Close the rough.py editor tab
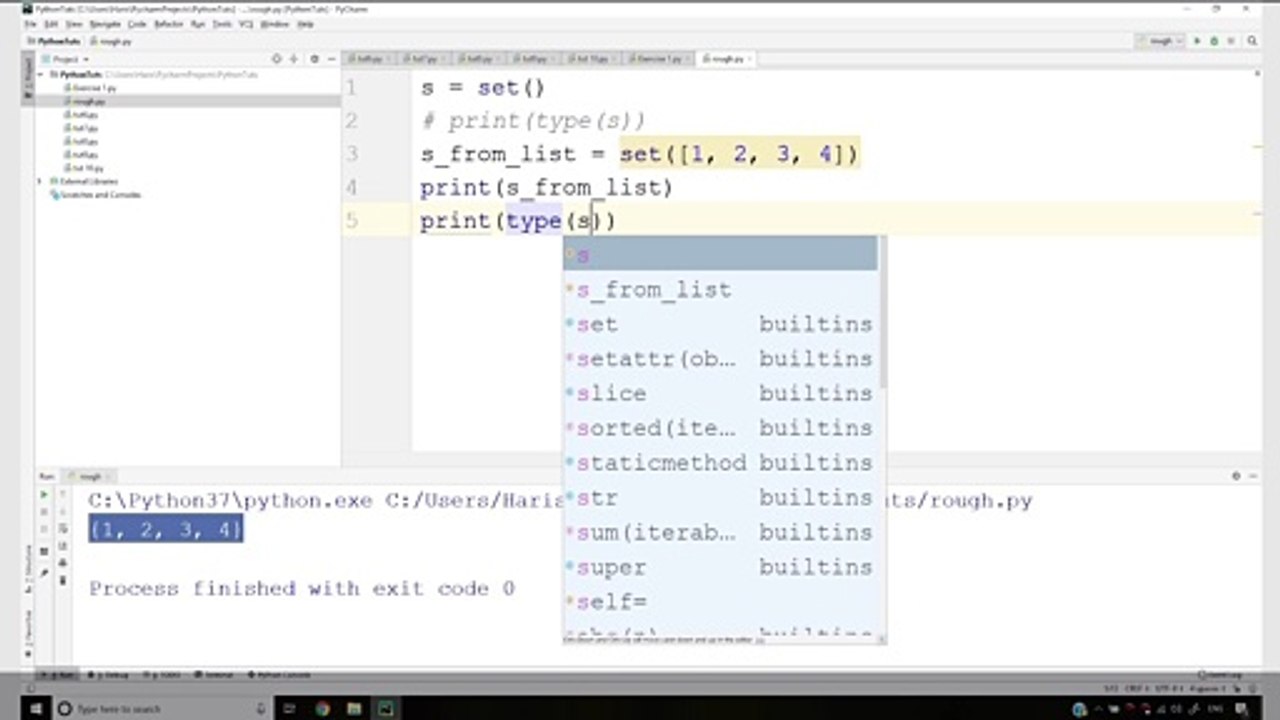The image size is (1280, 720). (750, 59)
